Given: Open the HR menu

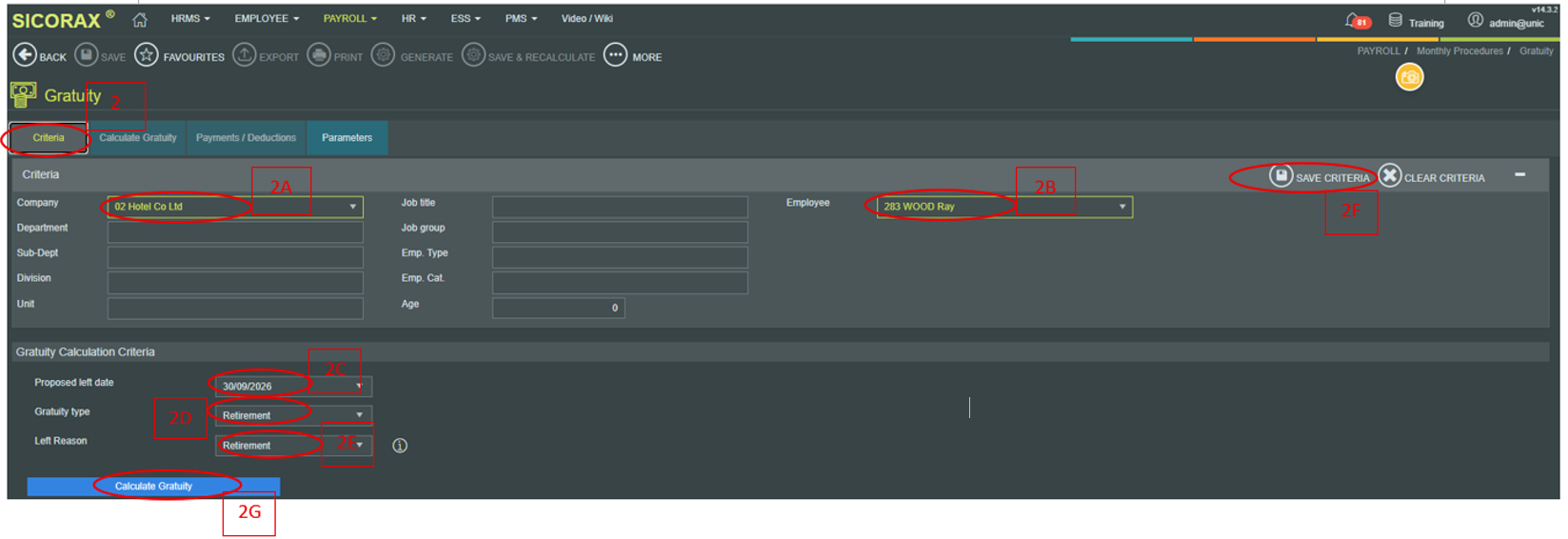Looking at the screenshot, I should (x=413, y=18).
